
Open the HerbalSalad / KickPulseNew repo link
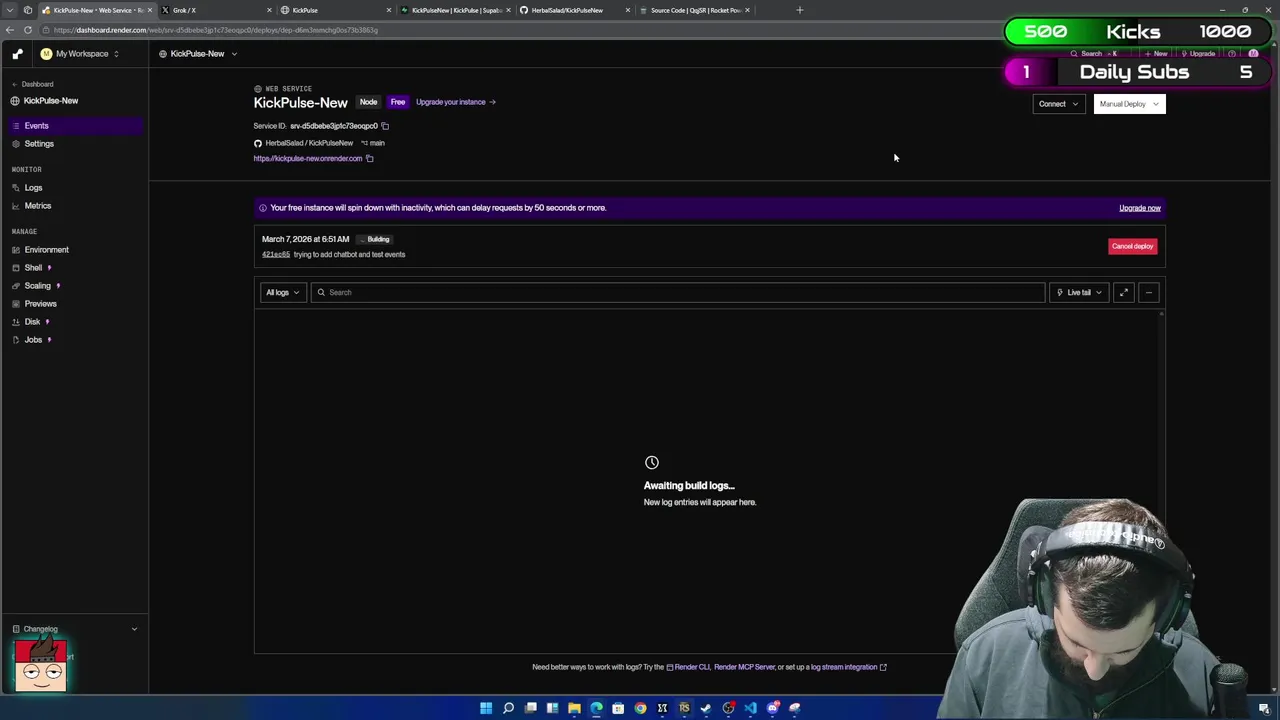[309, 143]
